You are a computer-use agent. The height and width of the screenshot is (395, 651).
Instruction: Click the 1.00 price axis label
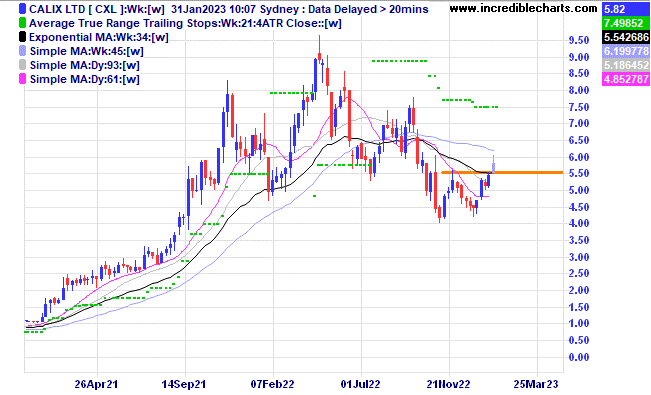(579, 323)
